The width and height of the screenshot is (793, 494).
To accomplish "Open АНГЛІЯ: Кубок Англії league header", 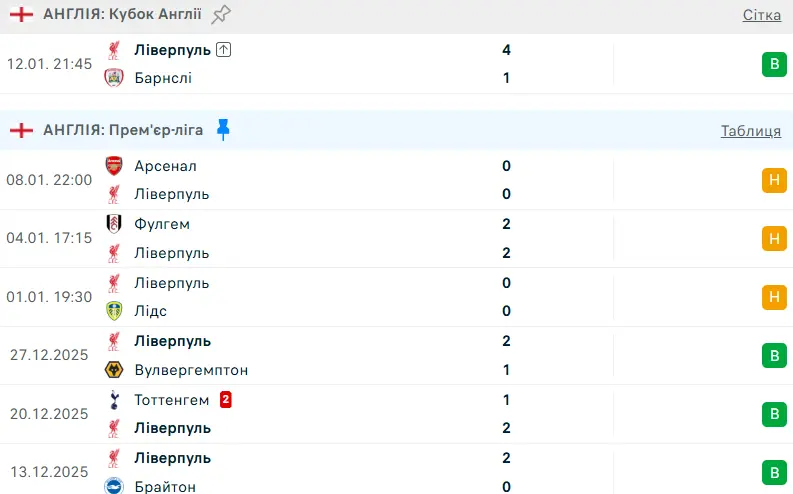I will coord(122,14).
